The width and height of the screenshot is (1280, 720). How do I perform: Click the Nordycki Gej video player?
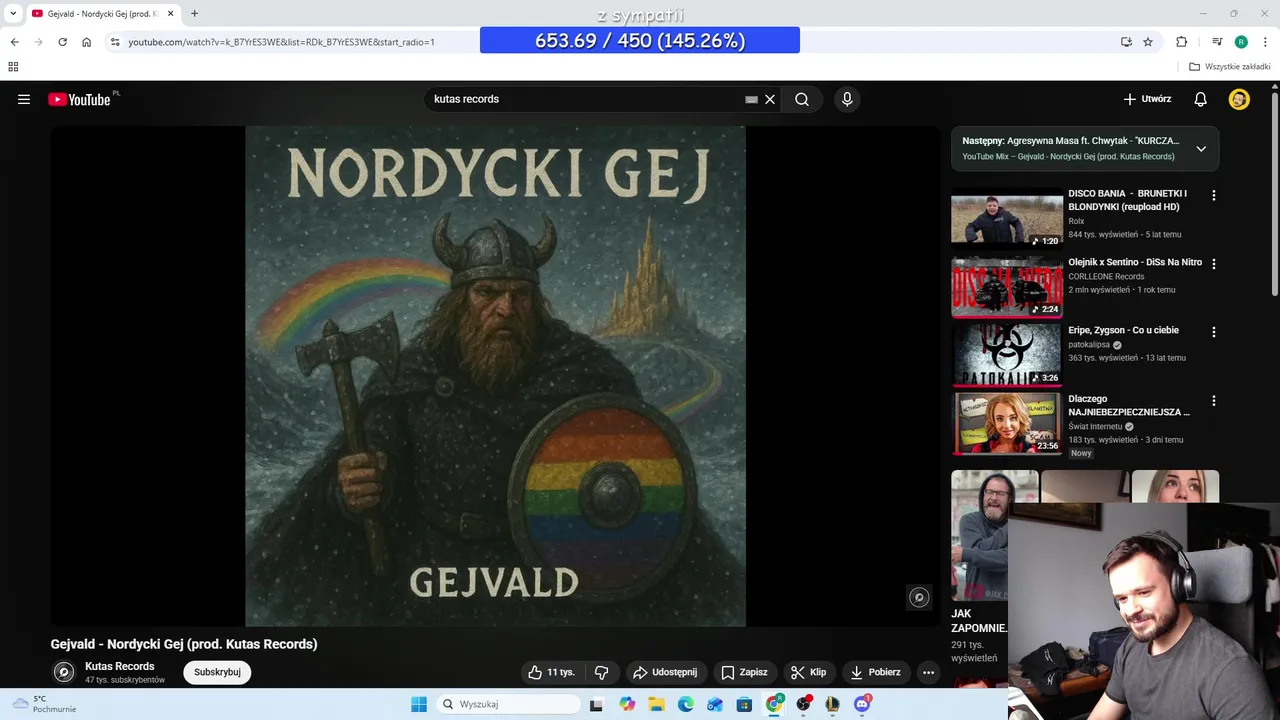(495, 376)
